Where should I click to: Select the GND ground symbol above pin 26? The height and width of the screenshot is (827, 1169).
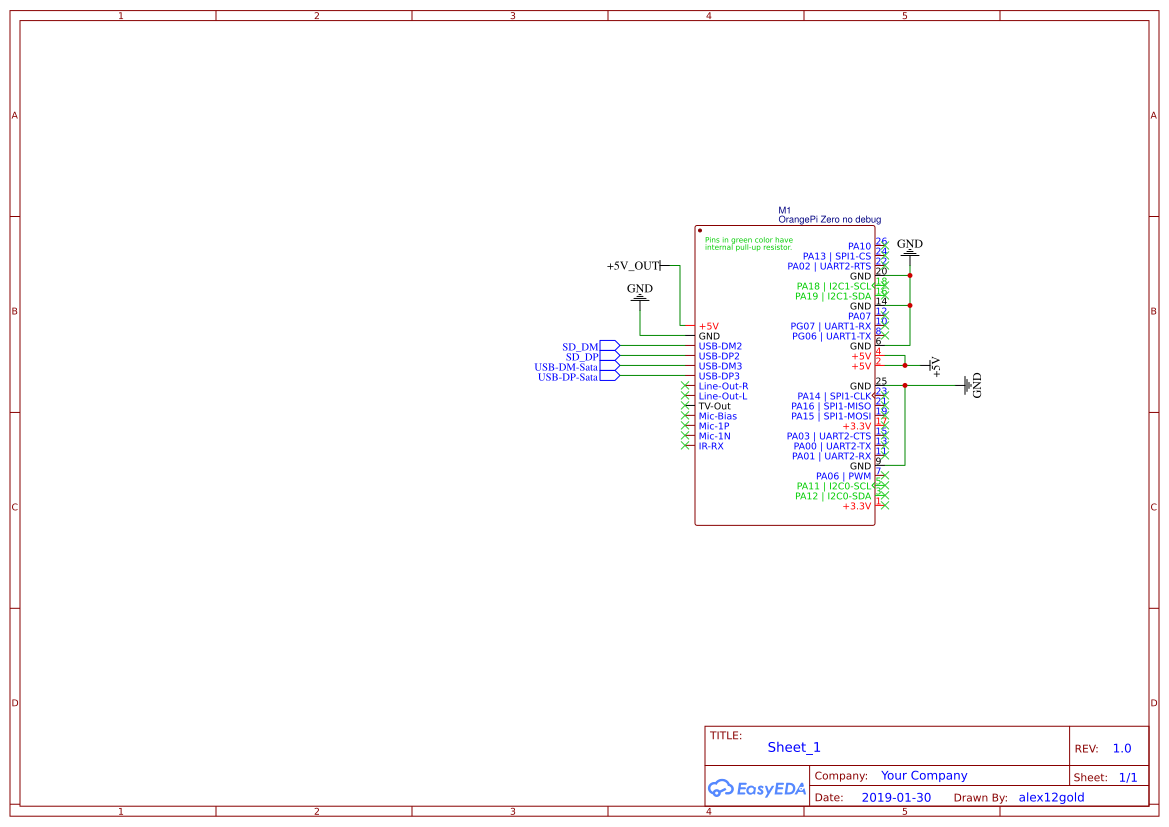click(910, 251)
